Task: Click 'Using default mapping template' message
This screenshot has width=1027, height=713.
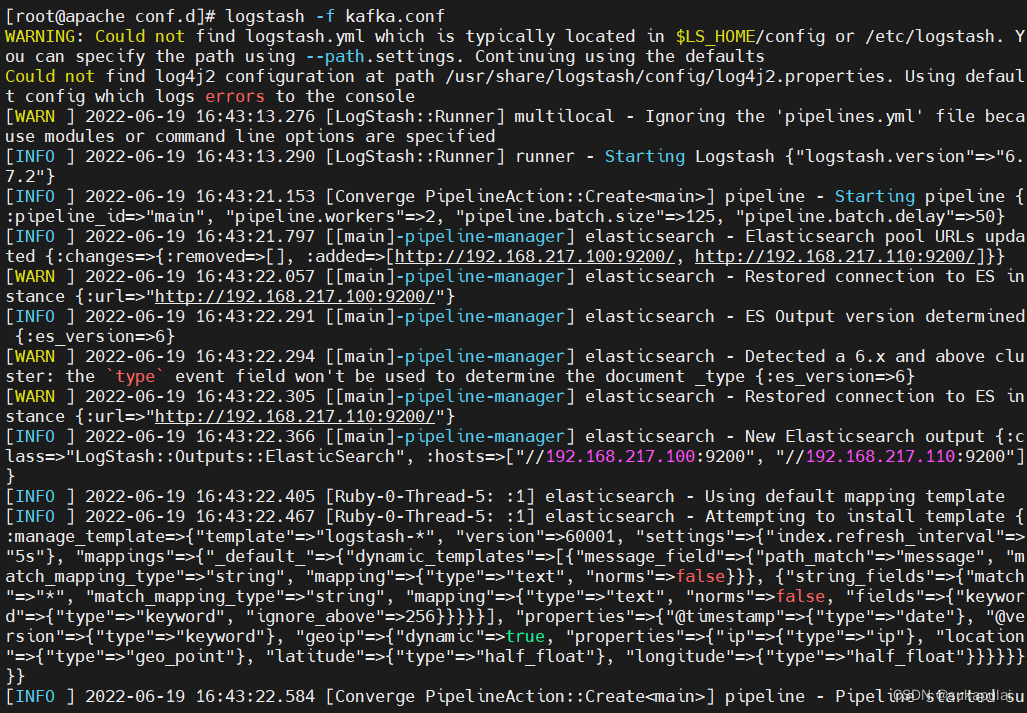Action: [x=855, y=496]
